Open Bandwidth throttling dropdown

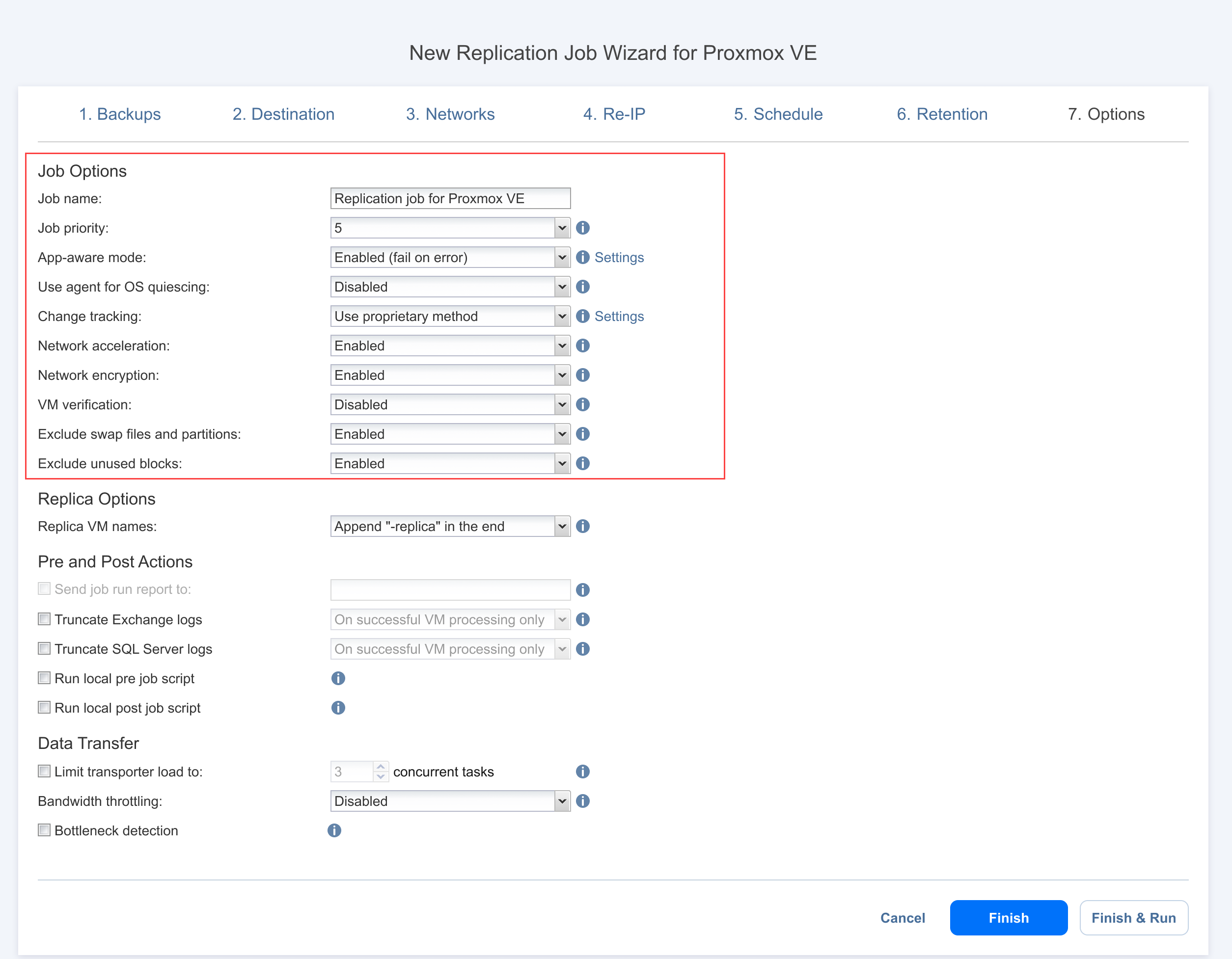[450, 801]
